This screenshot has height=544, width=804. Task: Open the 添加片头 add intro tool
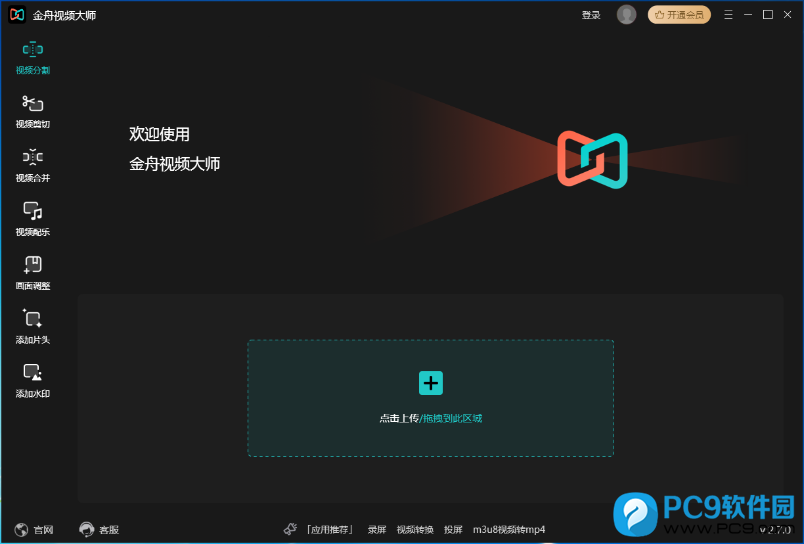pyautogui.click(x=33, y=327)
